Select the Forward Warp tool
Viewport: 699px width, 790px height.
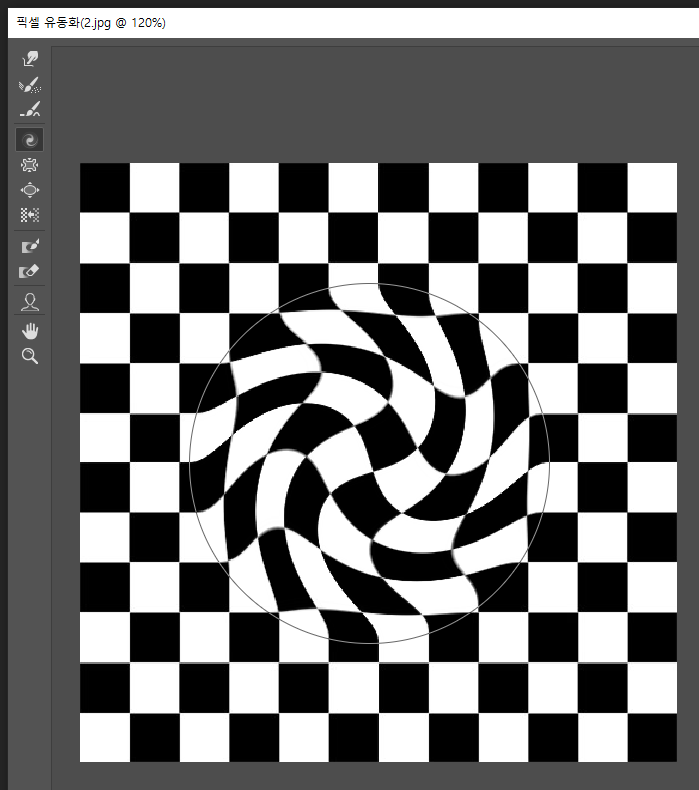pyautogui.click(x=30, y=59)
